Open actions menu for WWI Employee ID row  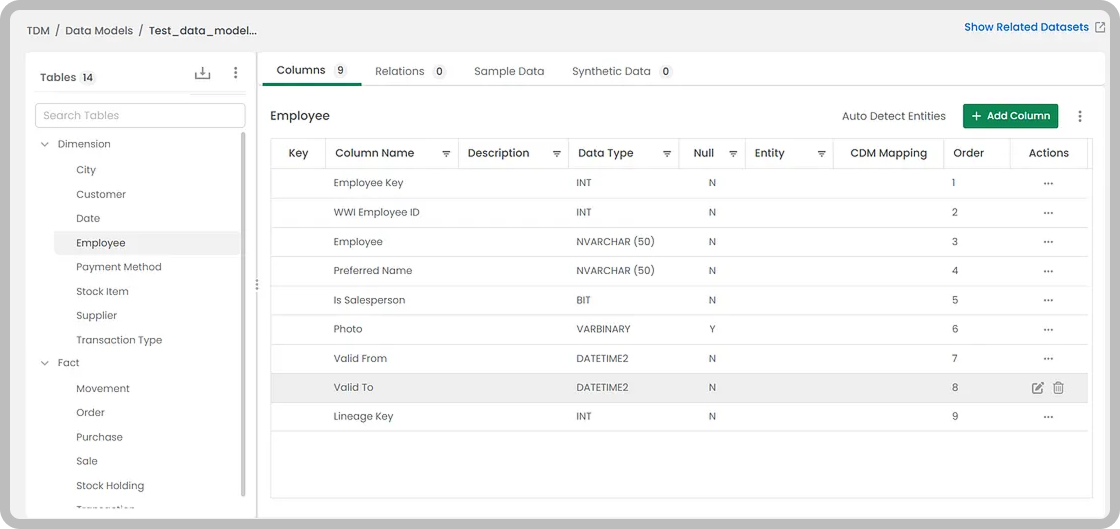(x=1048, y=213)
